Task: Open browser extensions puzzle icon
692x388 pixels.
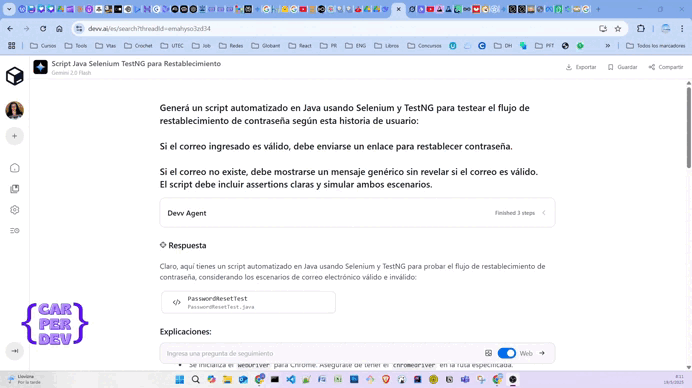Action: (x=641, y=28)
